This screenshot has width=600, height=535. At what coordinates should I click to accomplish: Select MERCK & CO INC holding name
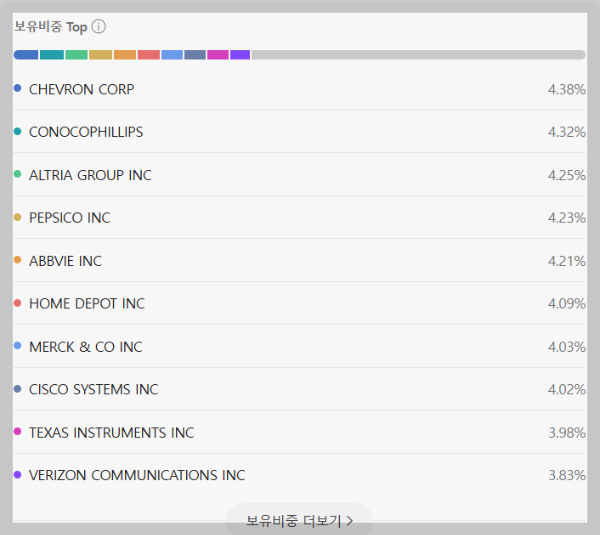pos(86,347)
